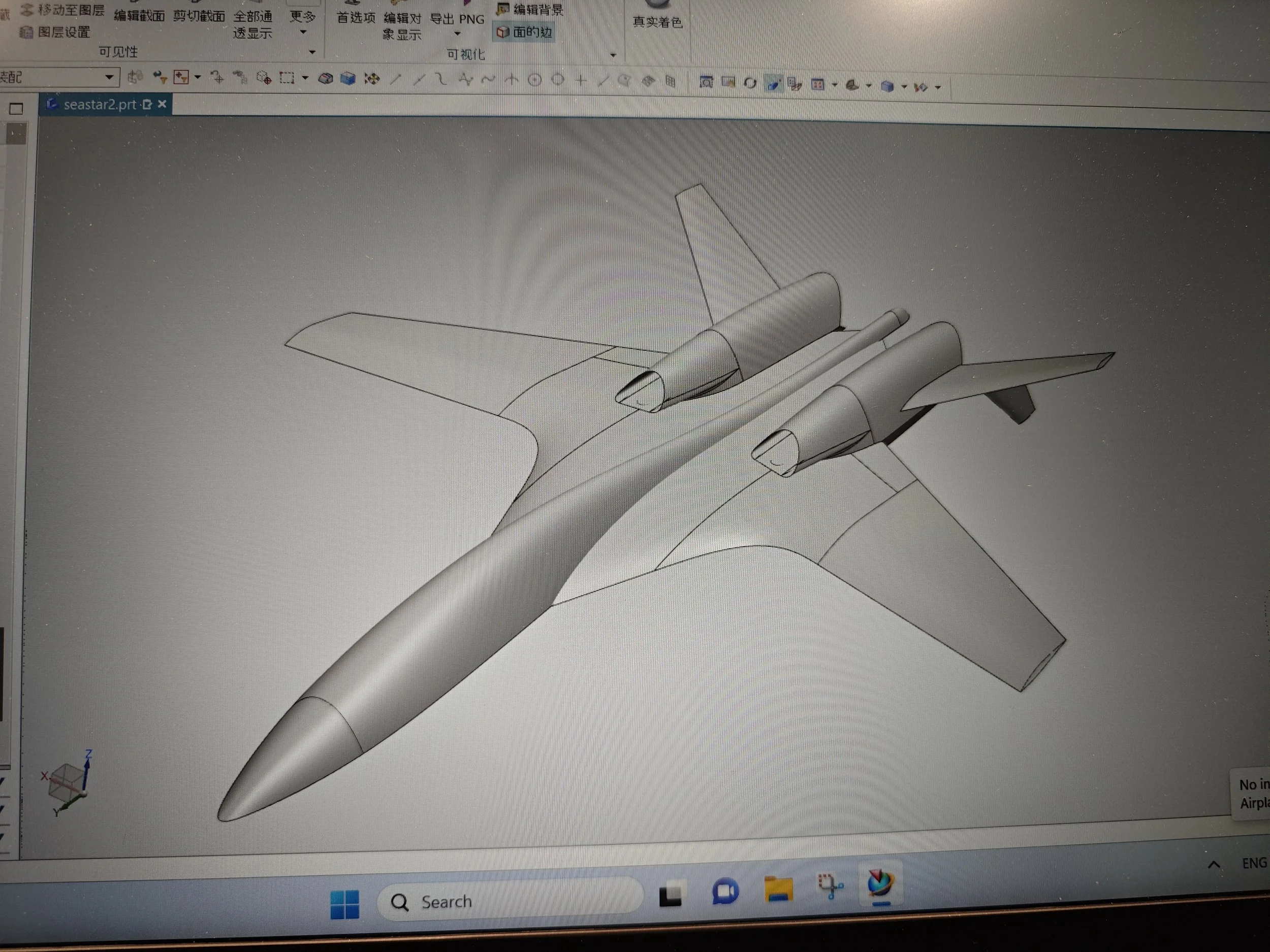
Task: Click the dotted rectangle selection icon
Action: pyautogui.click(x=287, y=78)
